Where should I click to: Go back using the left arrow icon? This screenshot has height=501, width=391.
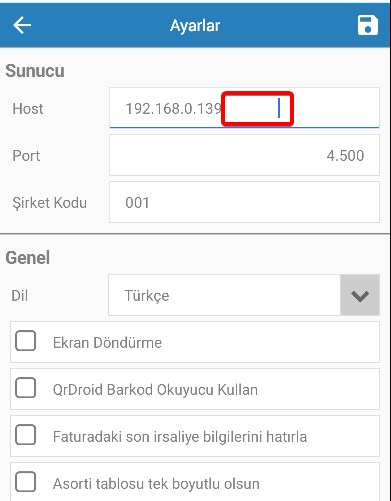click(x=22, y=25)
